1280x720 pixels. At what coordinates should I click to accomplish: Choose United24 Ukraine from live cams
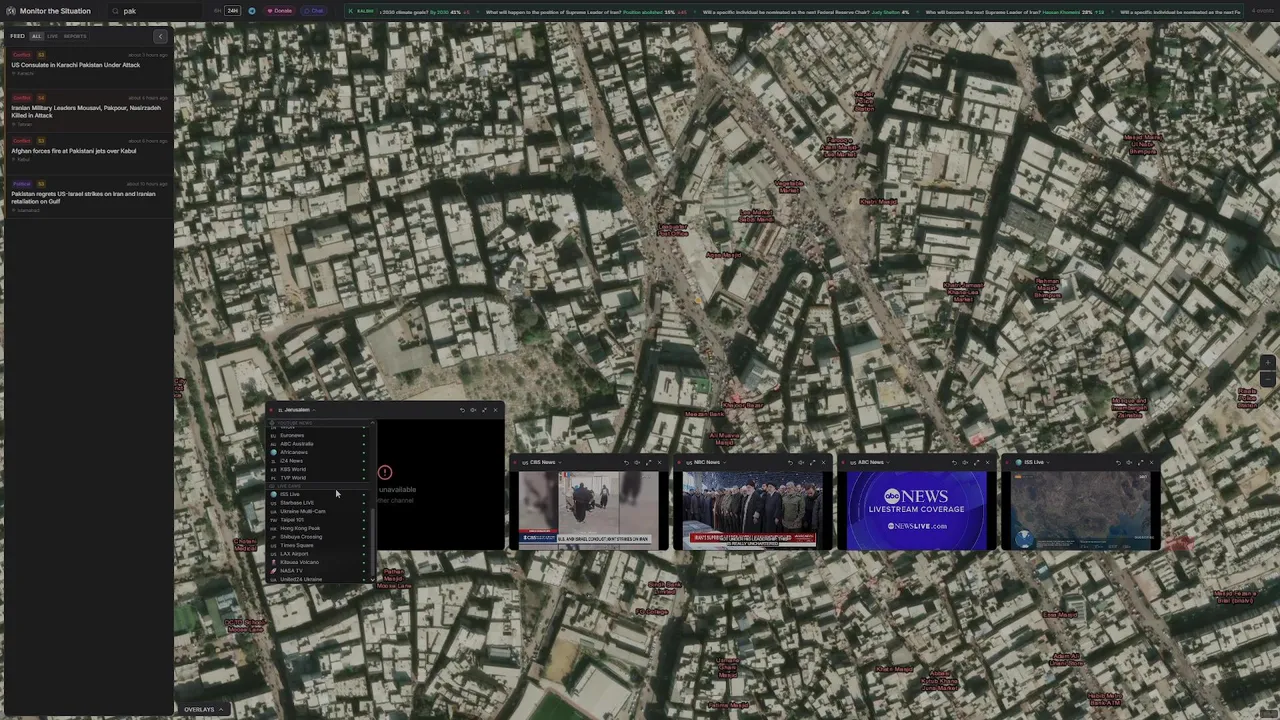coord(319,579)
